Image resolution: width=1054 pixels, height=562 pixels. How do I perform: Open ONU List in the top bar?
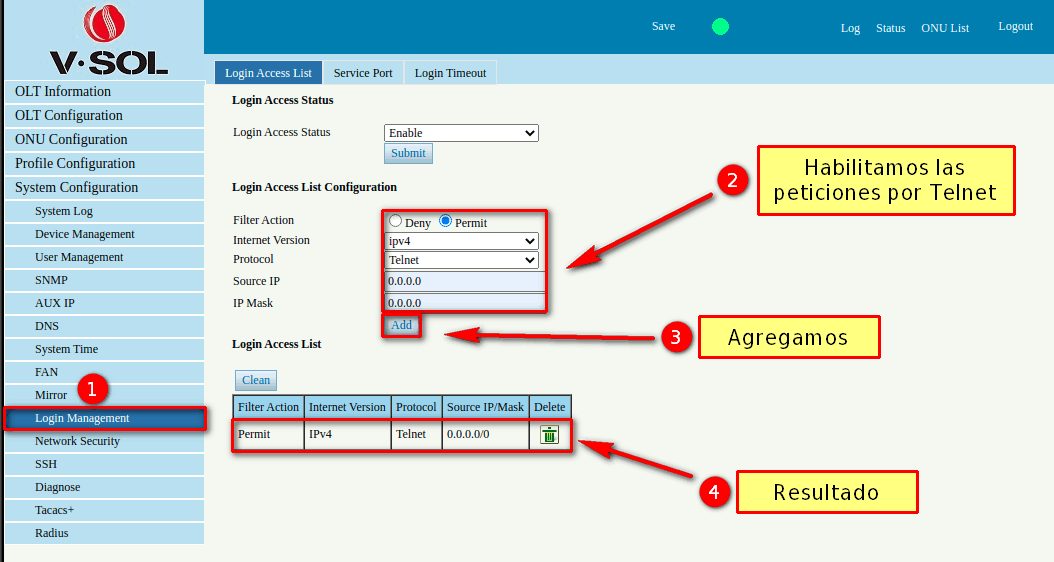pyautogui.click(x=945, y=28)
